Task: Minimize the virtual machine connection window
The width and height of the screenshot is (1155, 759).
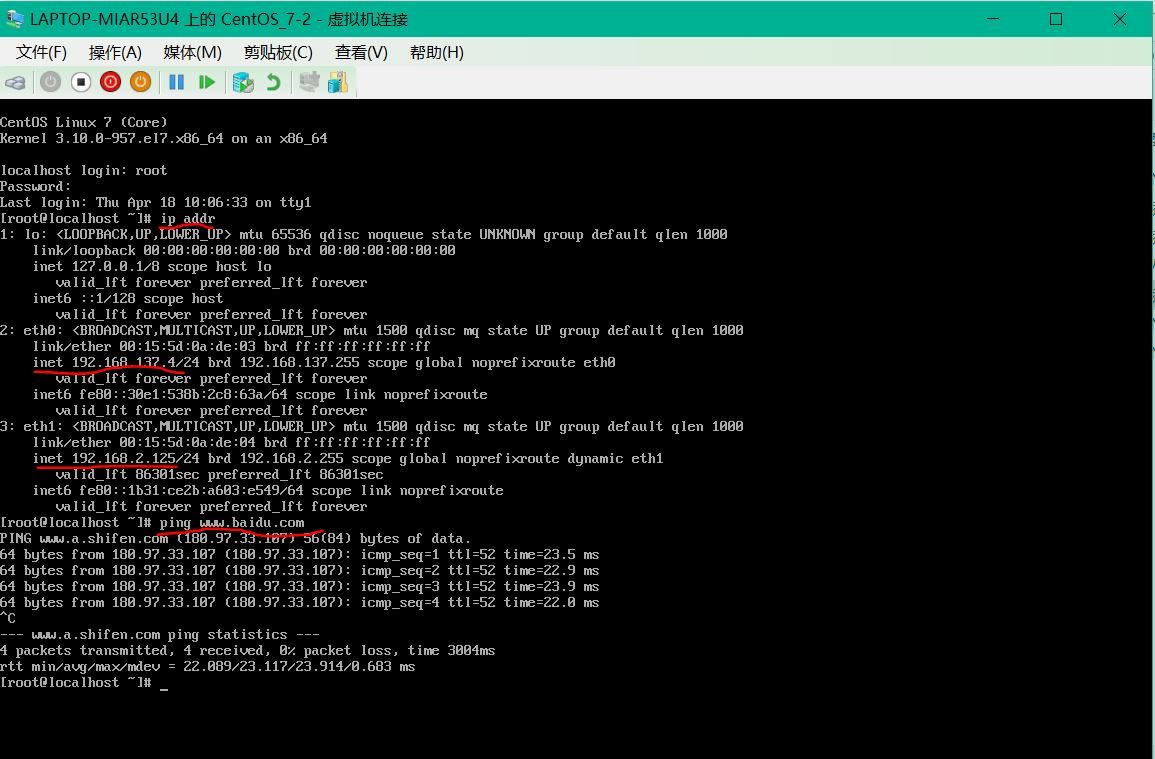Action: (x=993, y=19)
